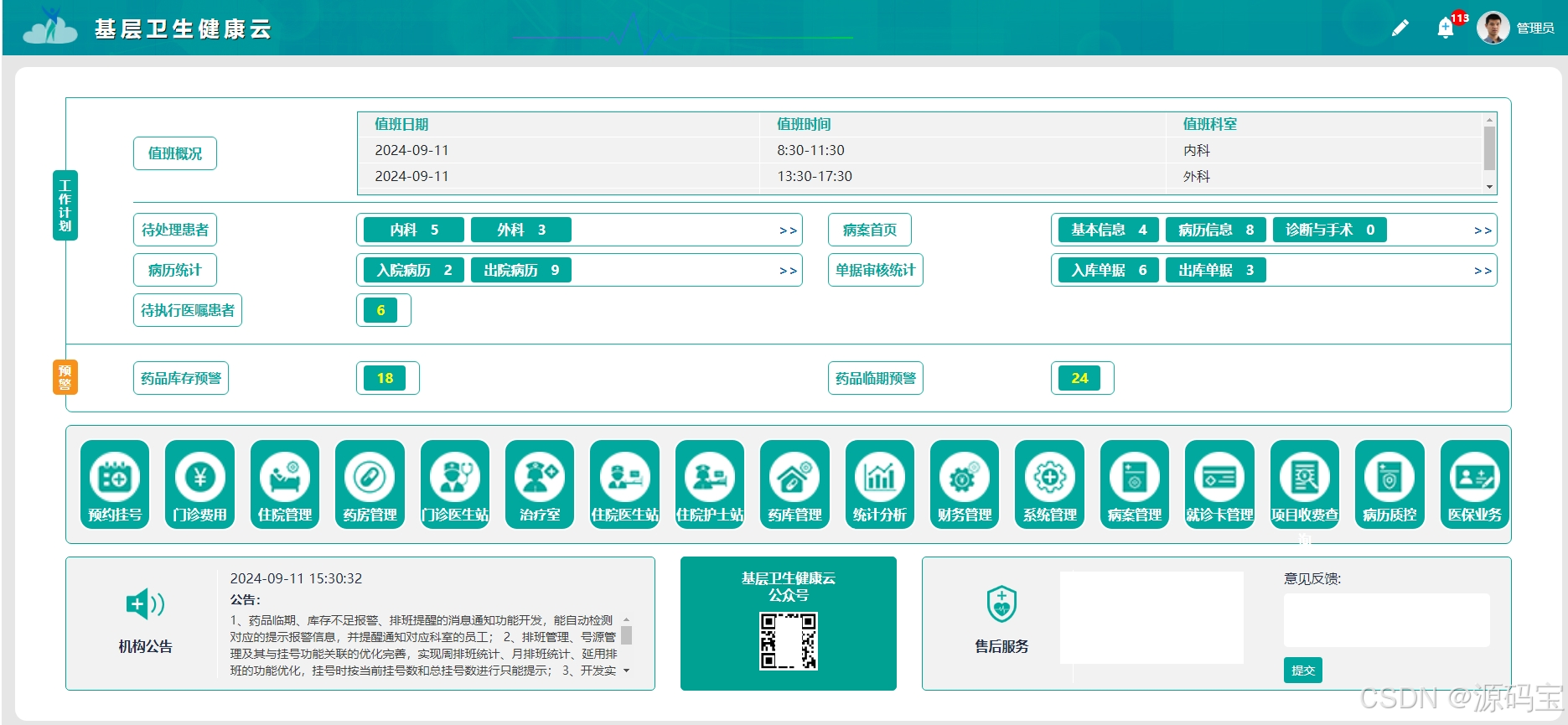Expand the 单据审核统计 list with >> arrows
The height and width of the screenshot is (725, 1568).
point(1483,271)
